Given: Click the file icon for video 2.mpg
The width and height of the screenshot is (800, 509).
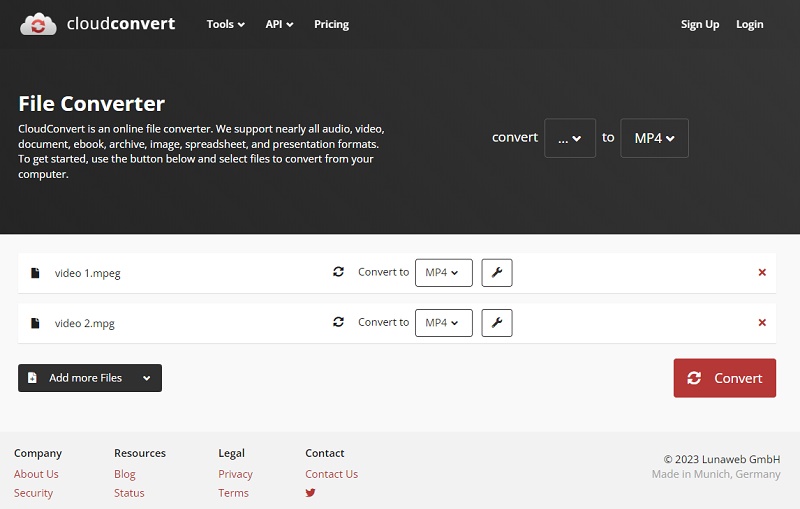Looking at the screenshot, I should pos(35,323).
